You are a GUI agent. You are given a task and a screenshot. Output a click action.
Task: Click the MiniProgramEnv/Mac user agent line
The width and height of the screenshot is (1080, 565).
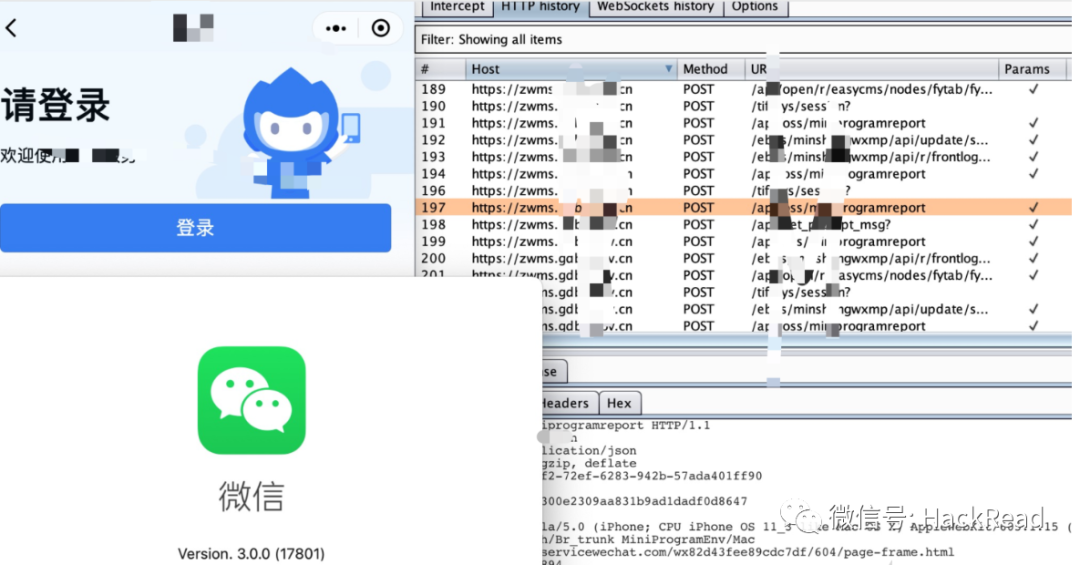[x=649, y=540]
